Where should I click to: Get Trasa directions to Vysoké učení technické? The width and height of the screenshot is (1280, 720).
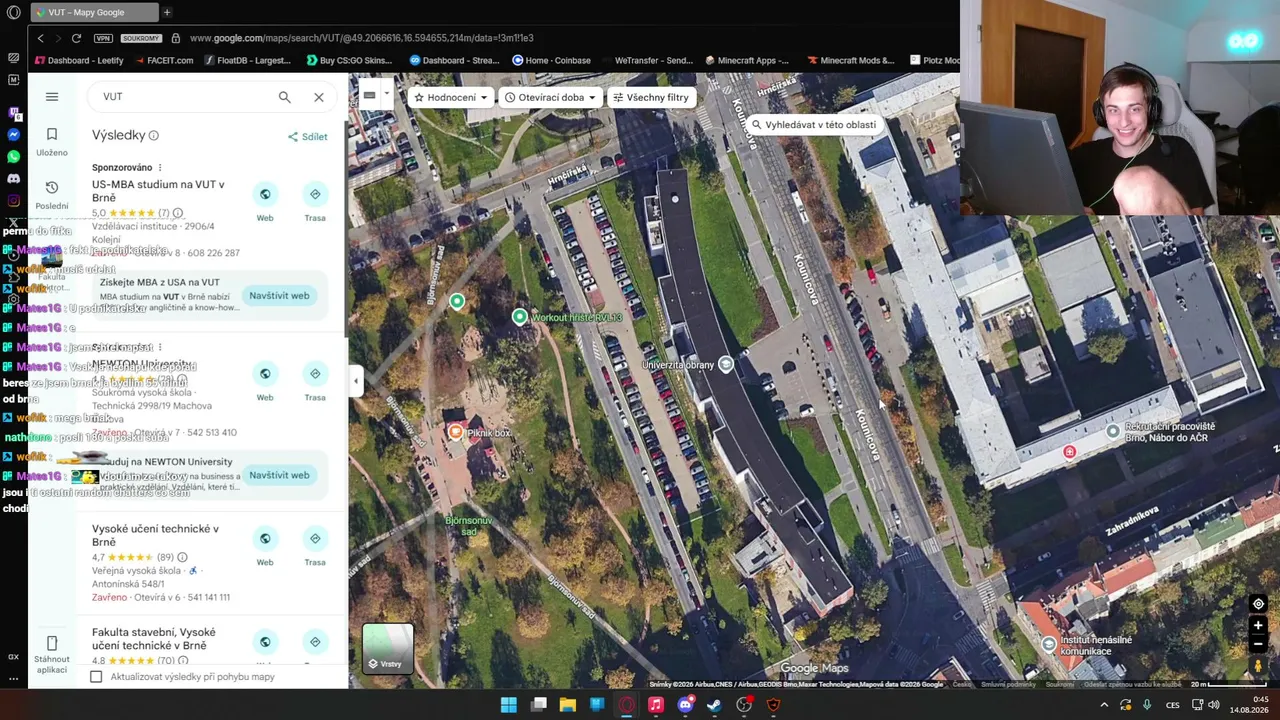315,547
